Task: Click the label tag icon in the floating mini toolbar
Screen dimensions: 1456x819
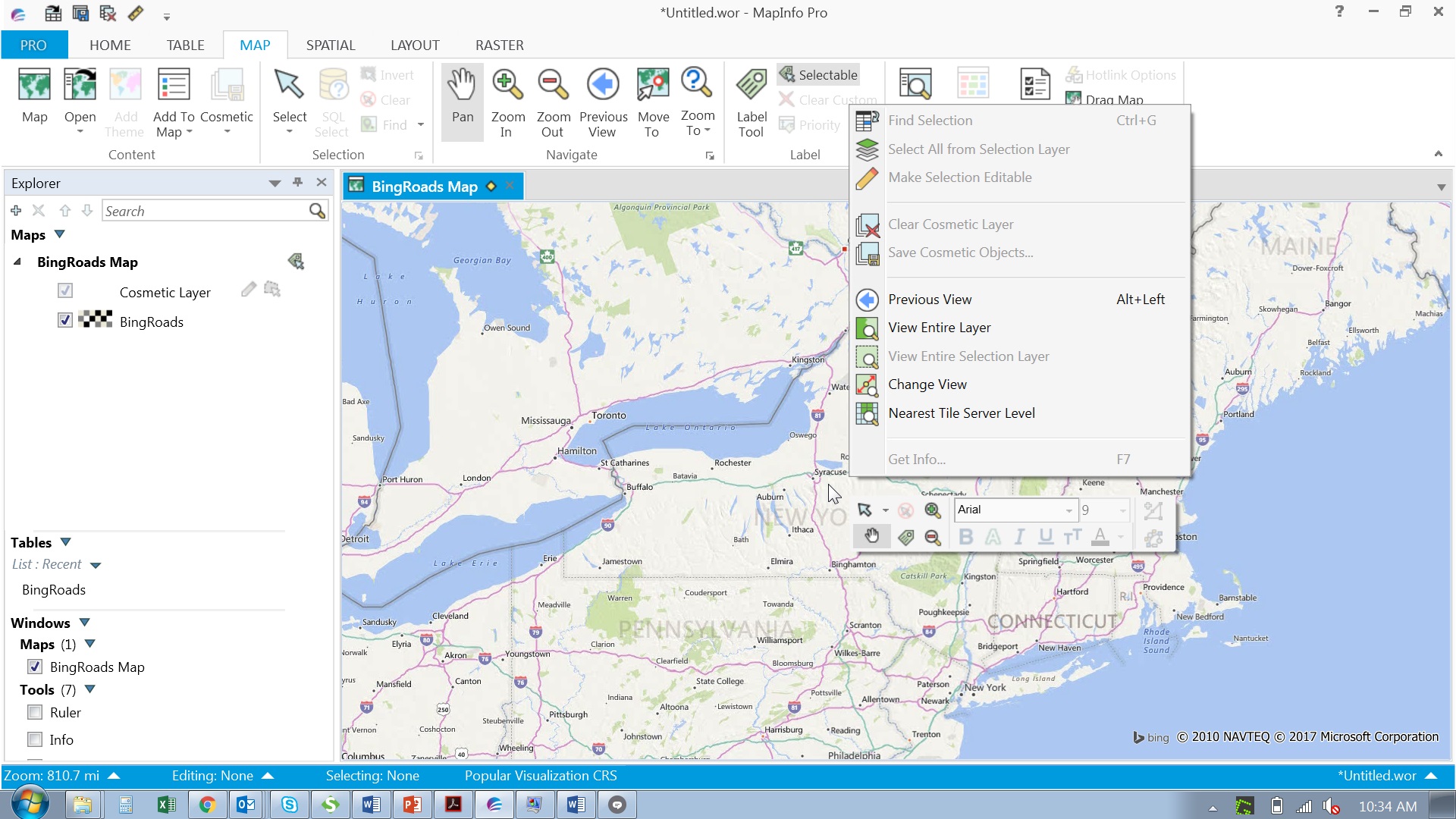Action: 907,536
